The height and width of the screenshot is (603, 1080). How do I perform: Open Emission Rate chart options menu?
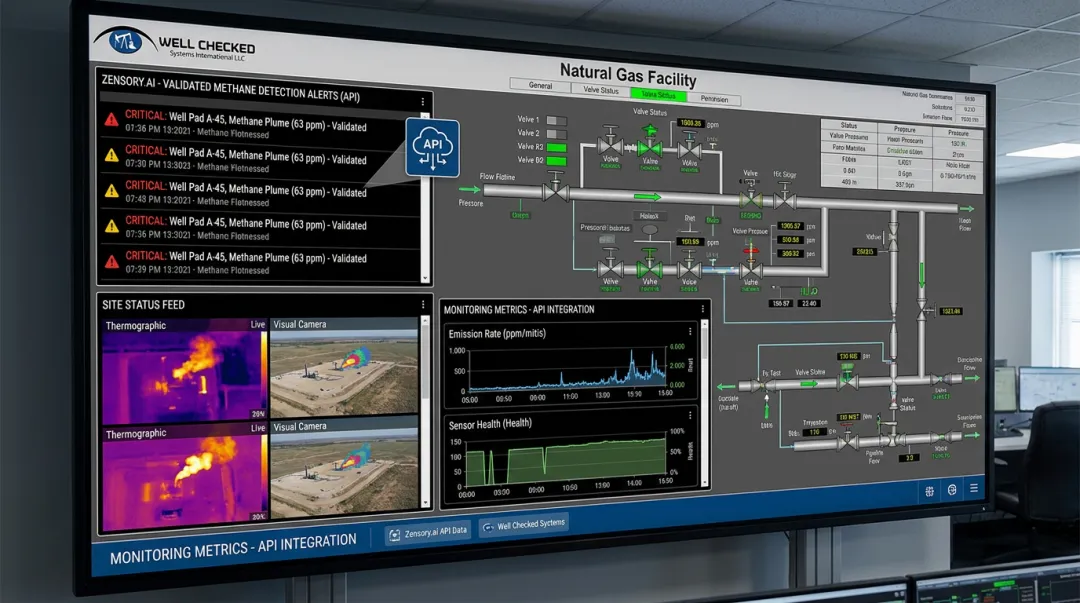tap(690, 331)
